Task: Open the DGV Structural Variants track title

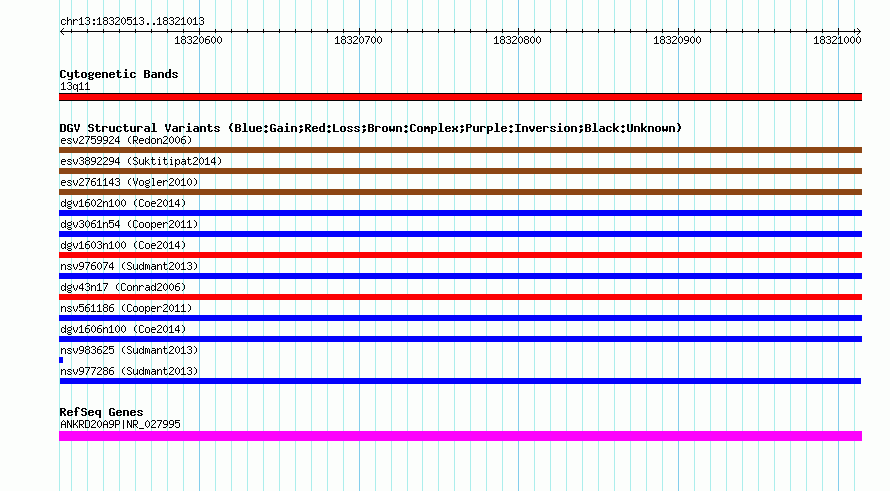Action: (x=371, y=128)
